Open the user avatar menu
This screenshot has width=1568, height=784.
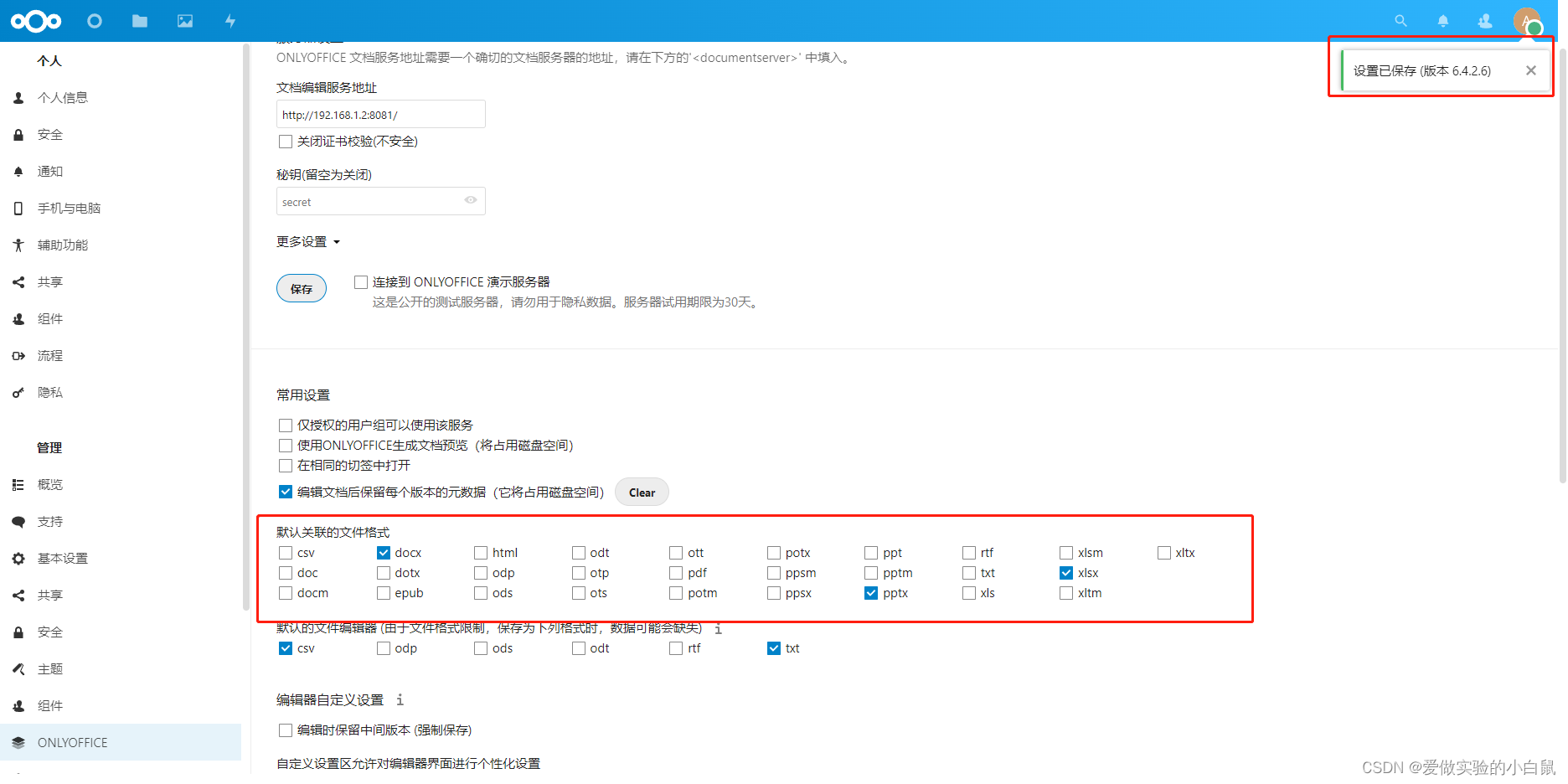pos(1527,21)
